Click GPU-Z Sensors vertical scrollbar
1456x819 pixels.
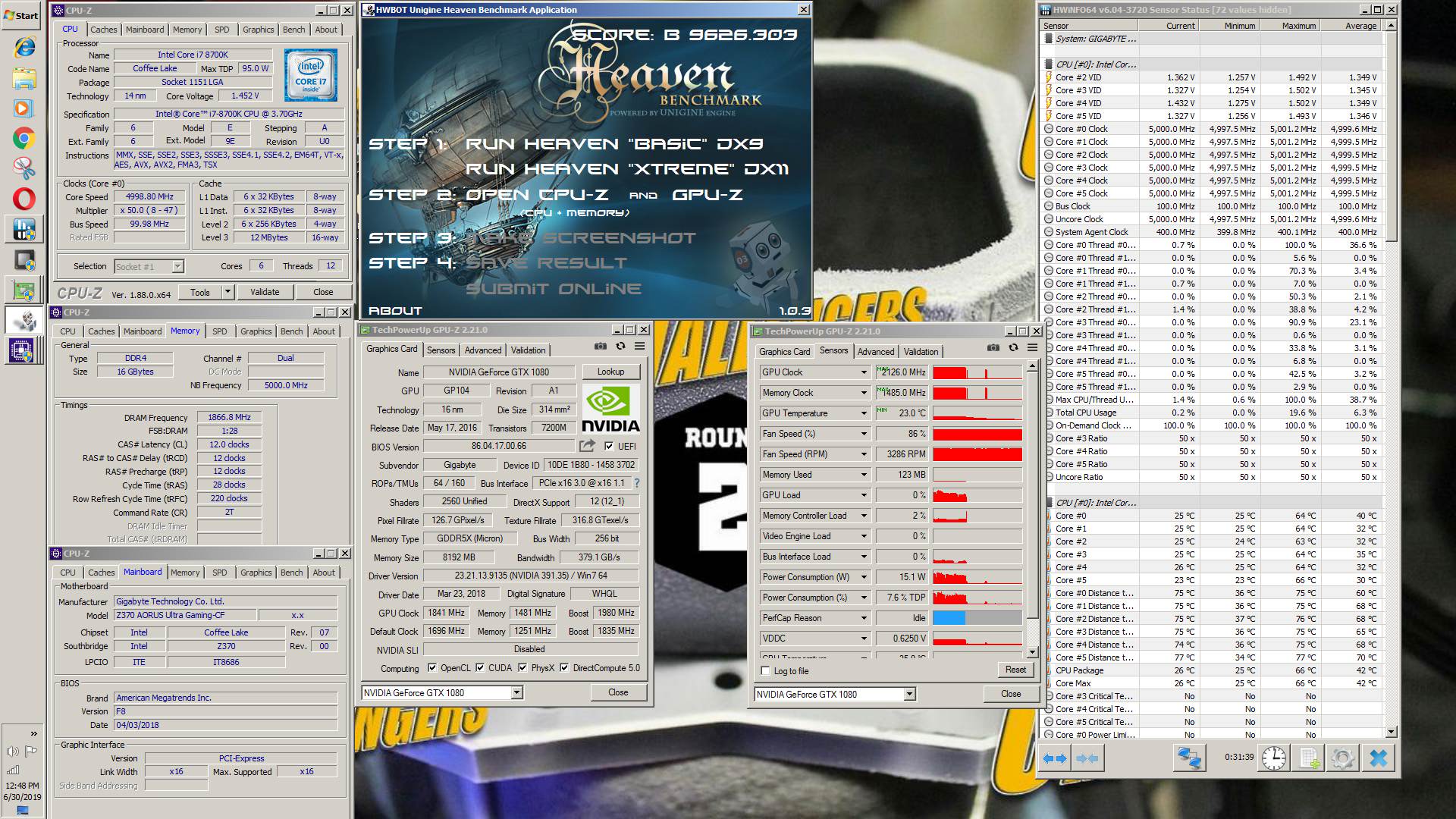point(1032,510)
